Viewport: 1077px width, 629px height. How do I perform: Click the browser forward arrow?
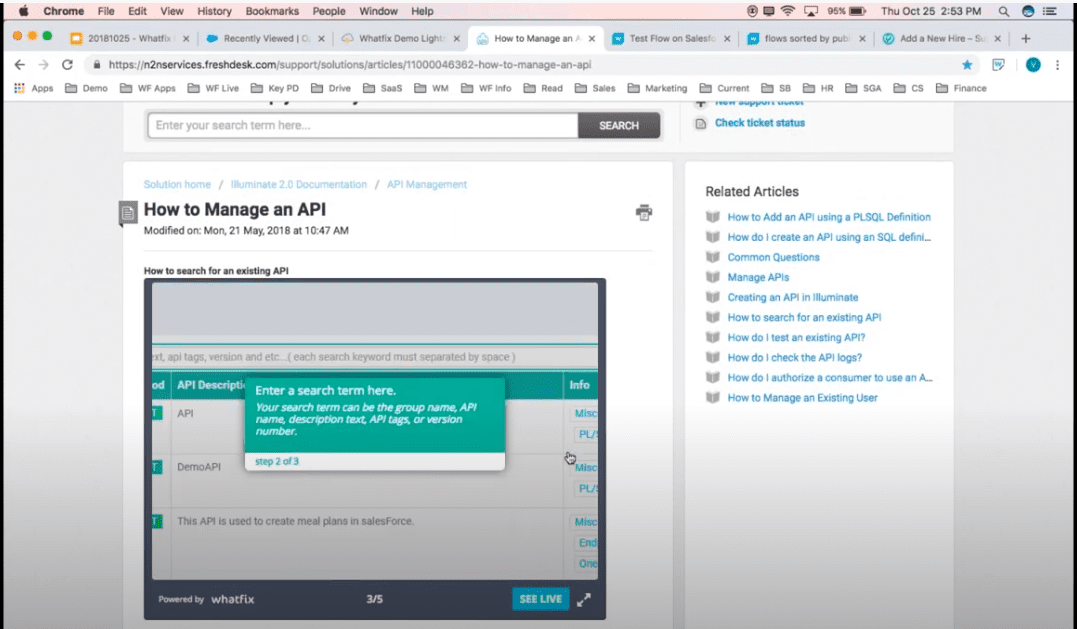tap(43, 65)
